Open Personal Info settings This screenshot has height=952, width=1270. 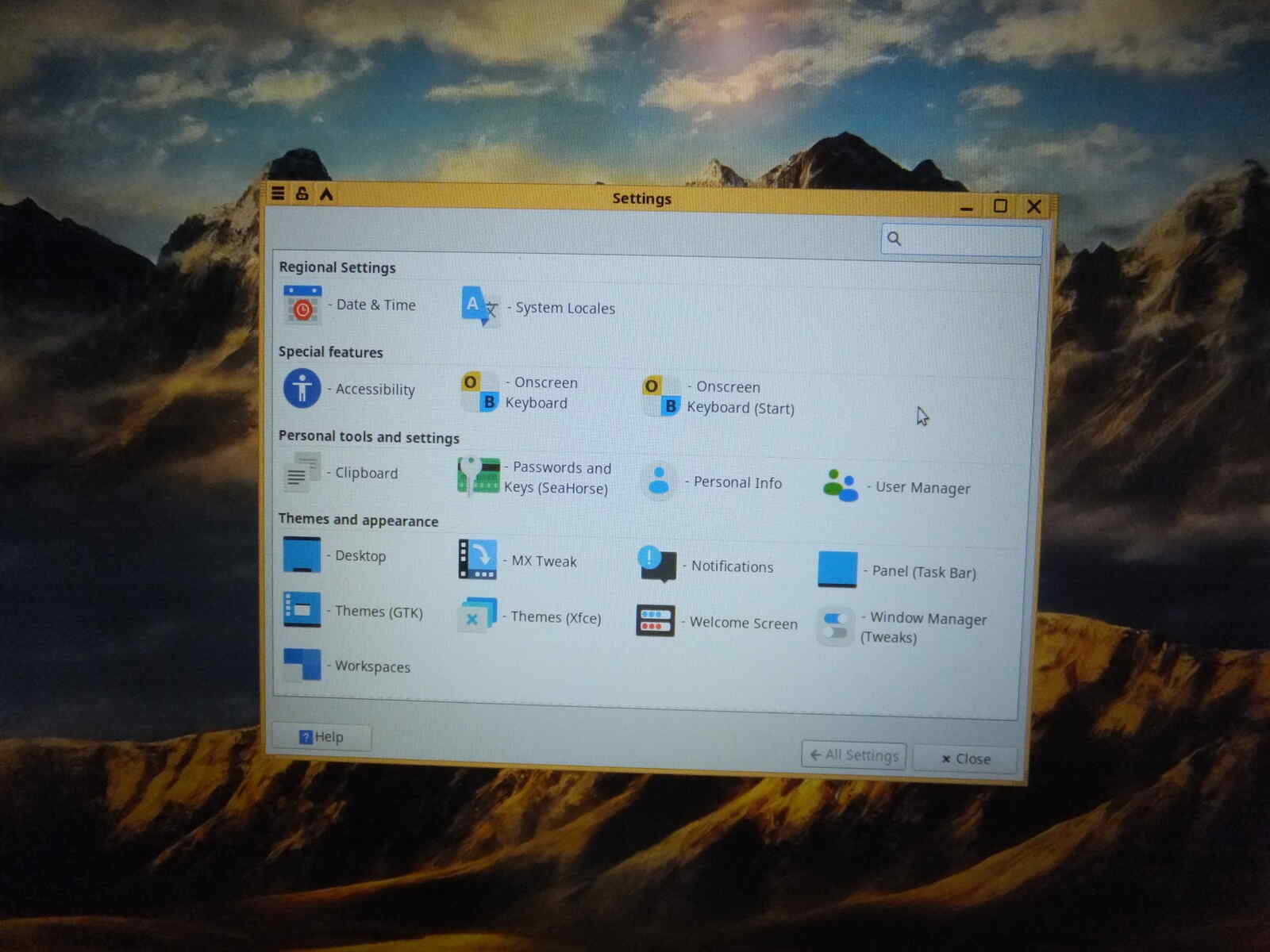(x=712, y=482)
